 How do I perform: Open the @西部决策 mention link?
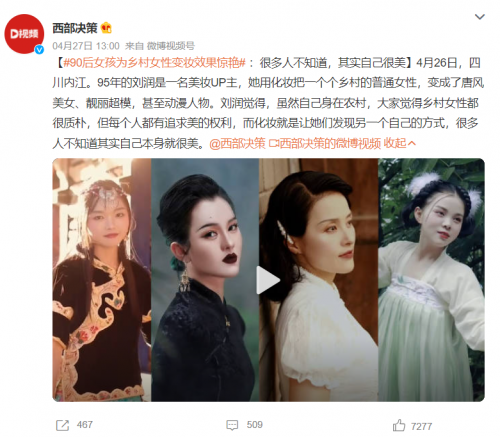coord(237,144)
